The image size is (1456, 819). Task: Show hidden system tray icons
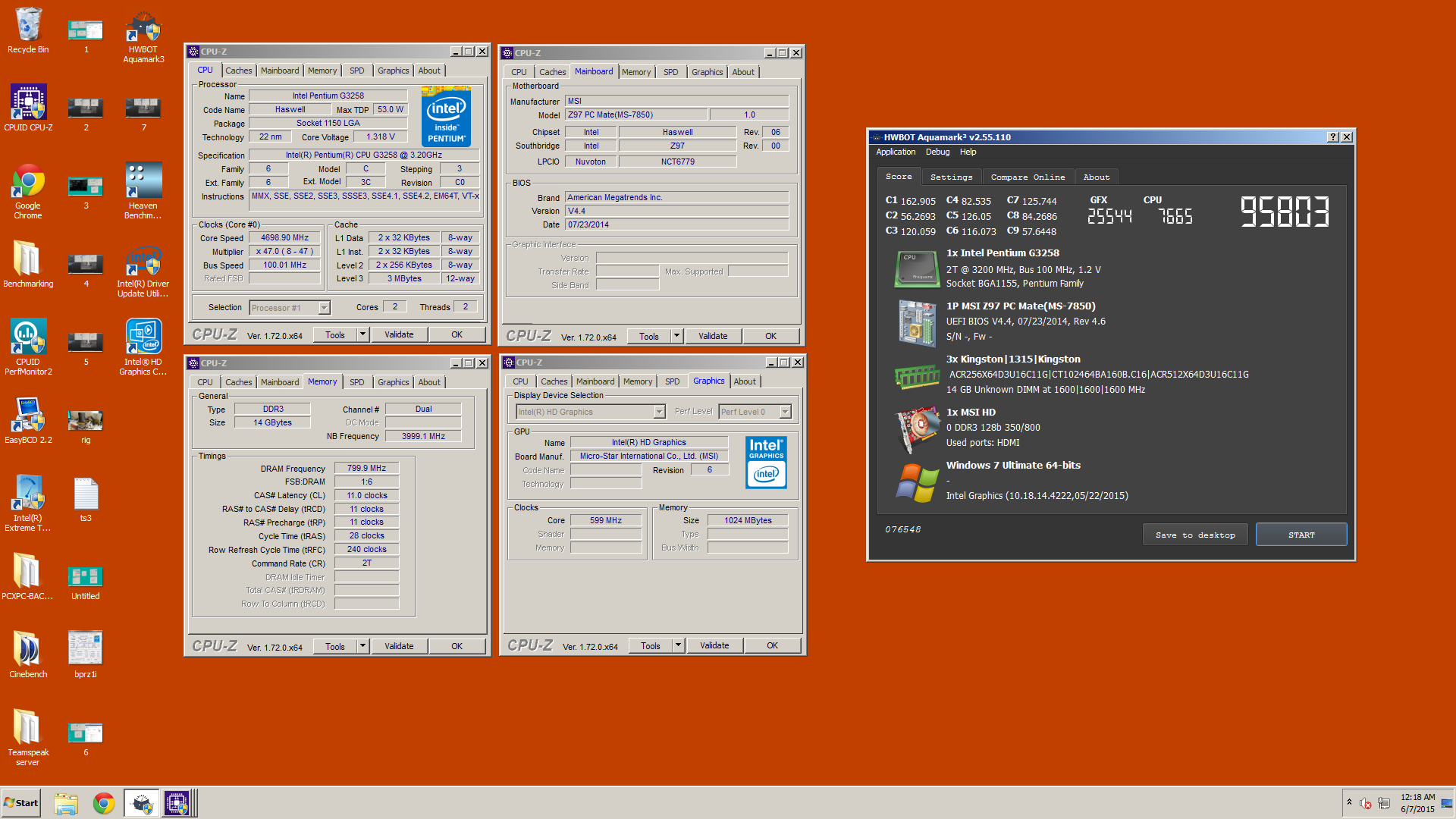pos(1349,802)
